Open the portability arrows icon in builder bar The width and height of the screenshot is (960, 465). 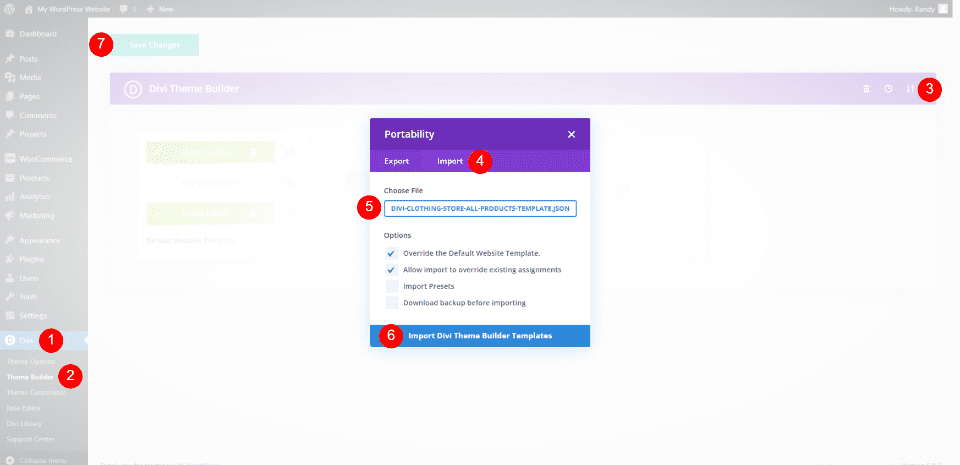click(910, 89)
